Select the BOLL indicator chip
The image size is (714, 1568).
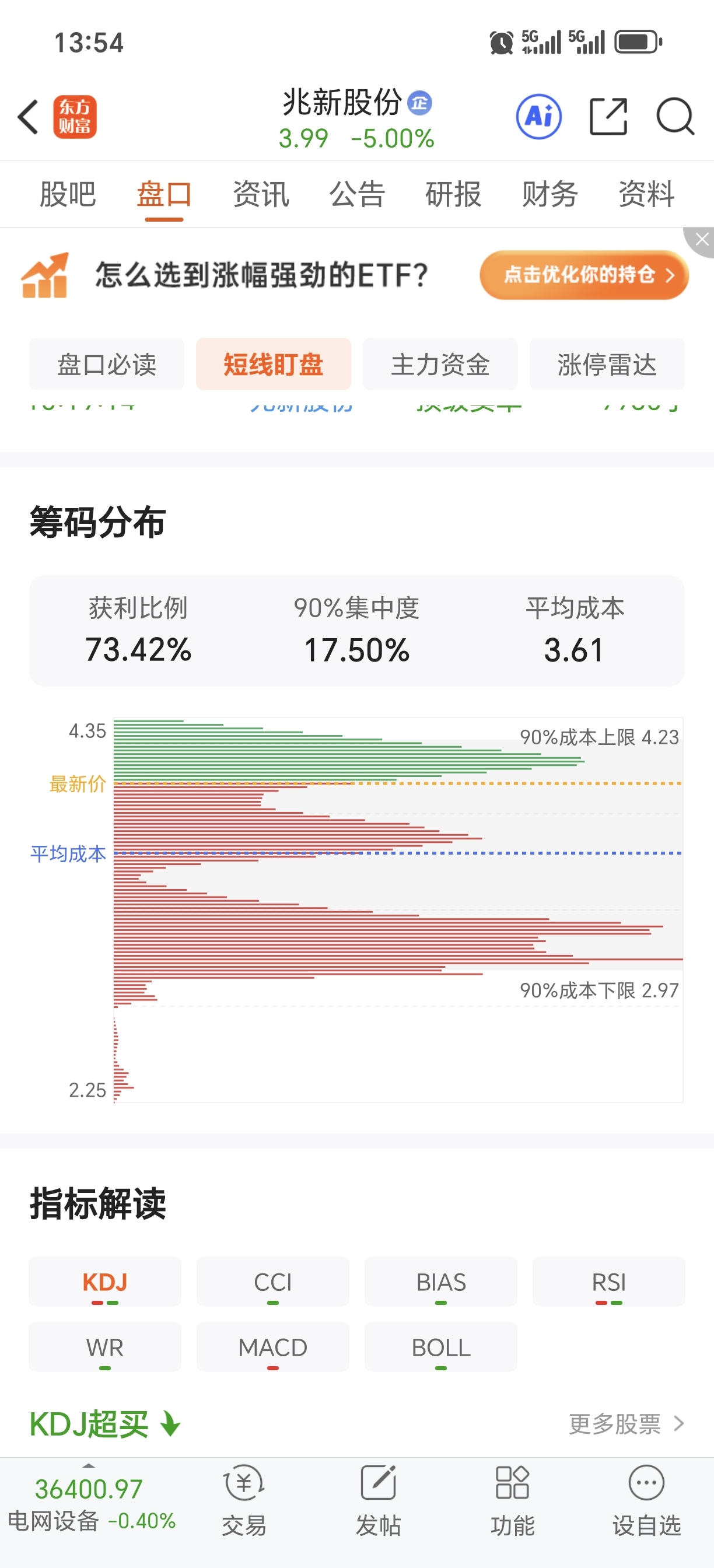[x=440, y=1346]
